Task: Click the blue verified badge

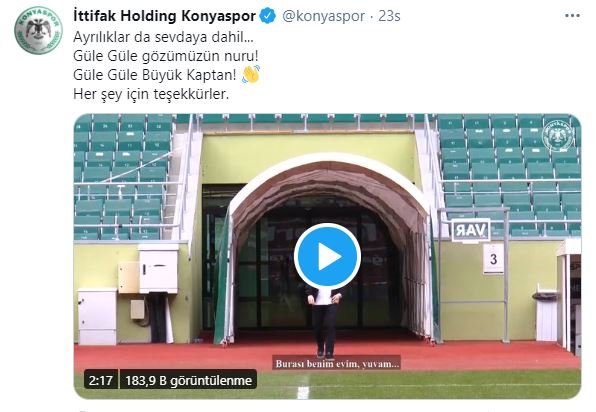Action: point(268,16)
